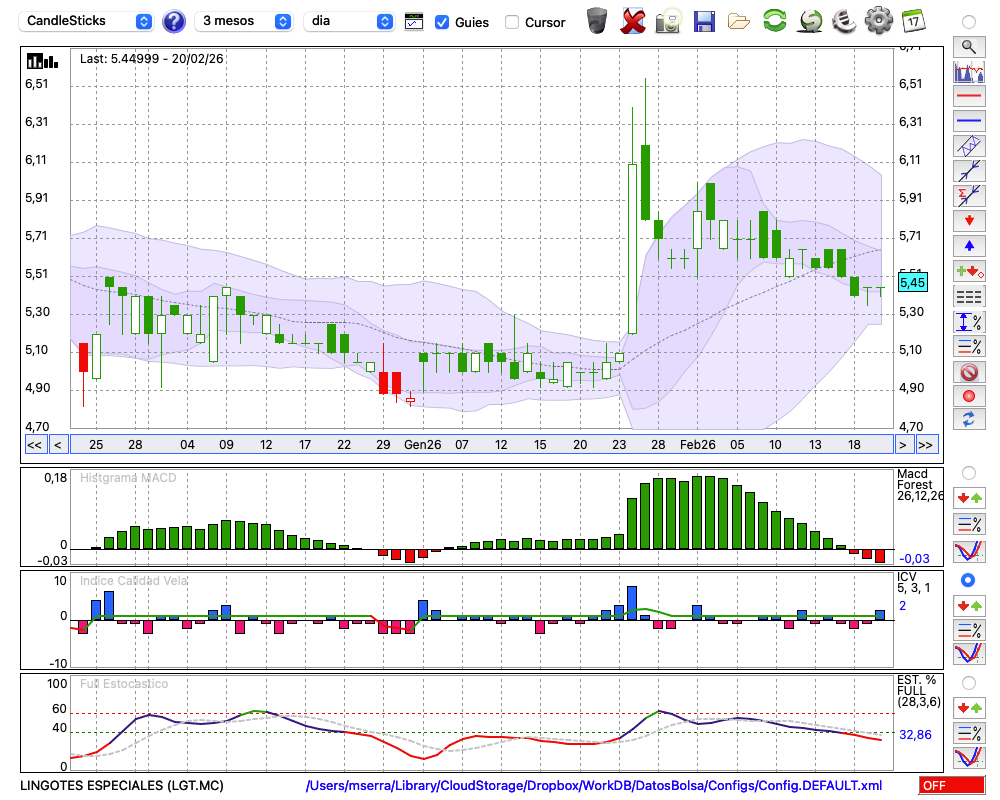Image resolution: width=1000 pixels, height=800 pixels.
Task: Open the Config.DEFAULT.xml file path link
Action: [594, 786]
